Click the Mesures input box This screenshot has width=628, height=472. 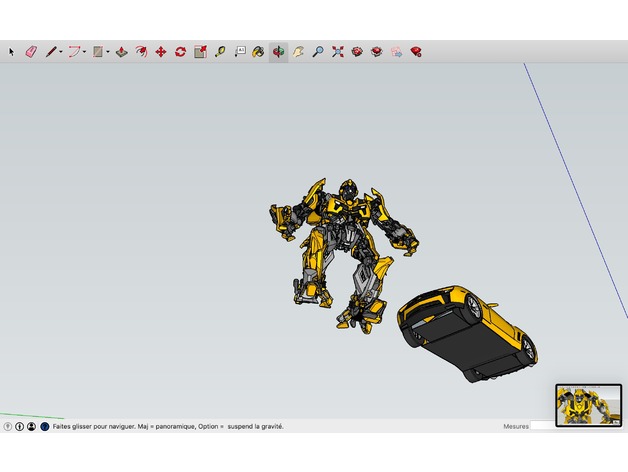[x=543, y=426]
